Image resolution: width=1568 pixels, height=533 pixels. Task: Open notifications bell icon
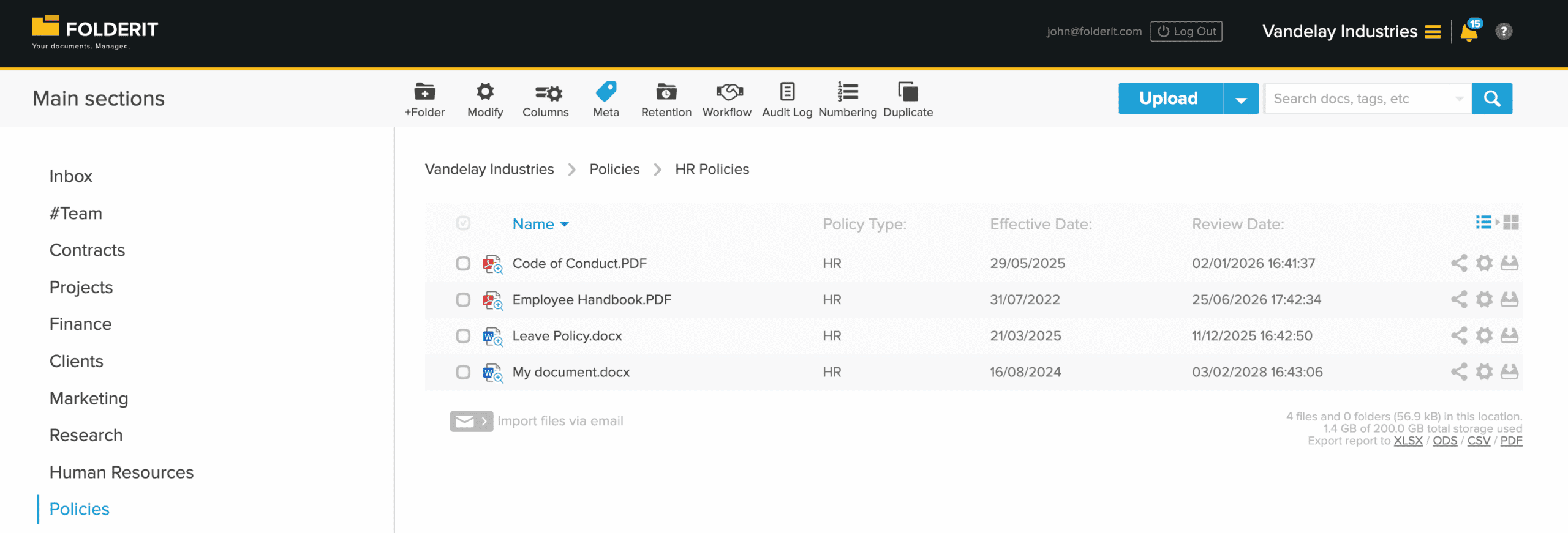click(x=1469, y=32)
